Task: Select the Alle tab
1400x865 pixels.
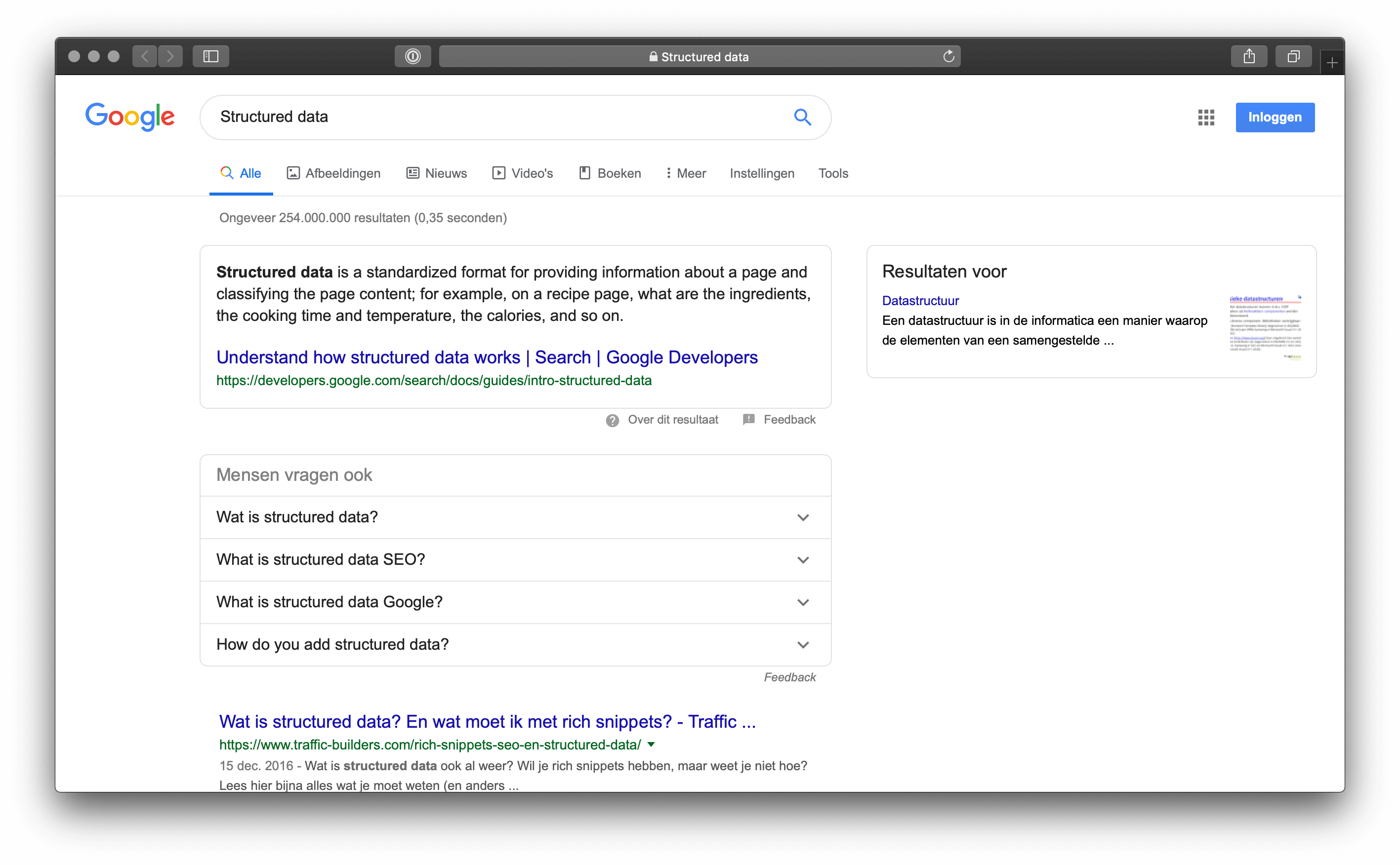Action: (x=241, y=173)
